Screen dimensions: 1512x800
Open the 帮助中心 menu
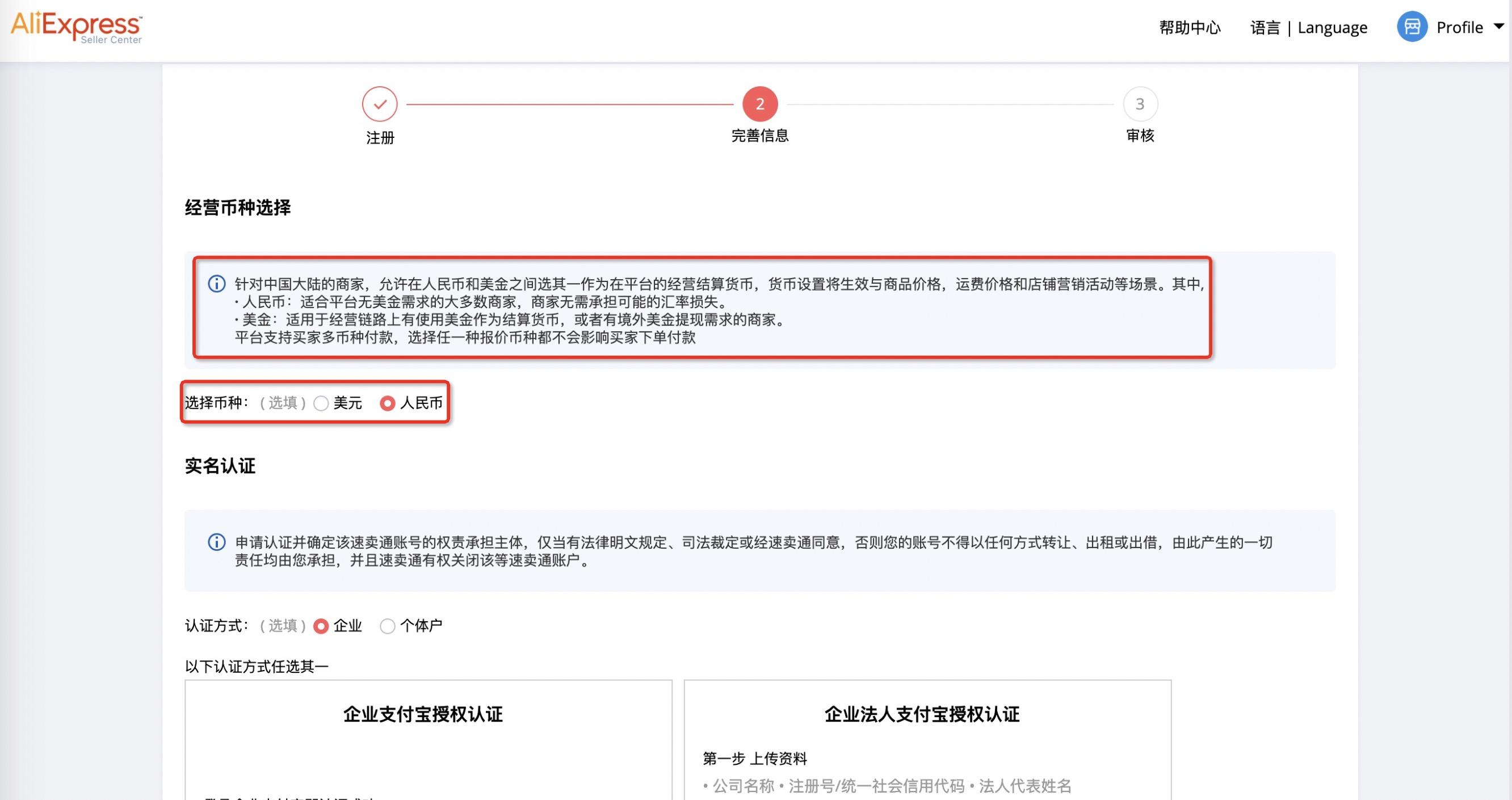click(1190, 27)
